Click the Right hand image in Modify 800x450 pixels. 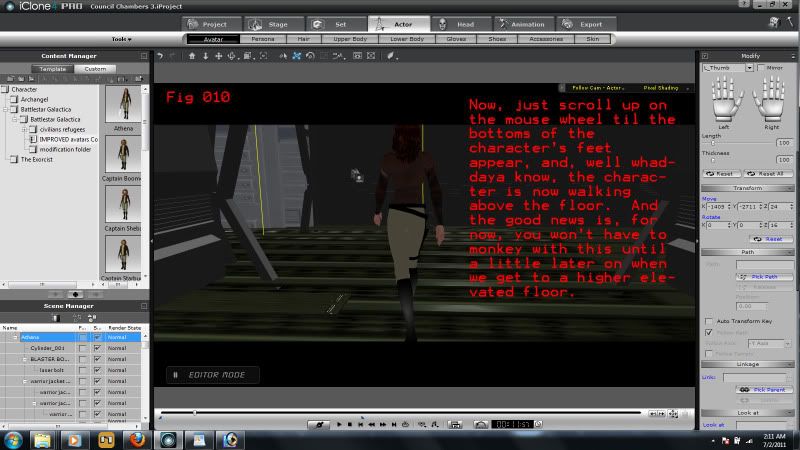click(770, 99)
